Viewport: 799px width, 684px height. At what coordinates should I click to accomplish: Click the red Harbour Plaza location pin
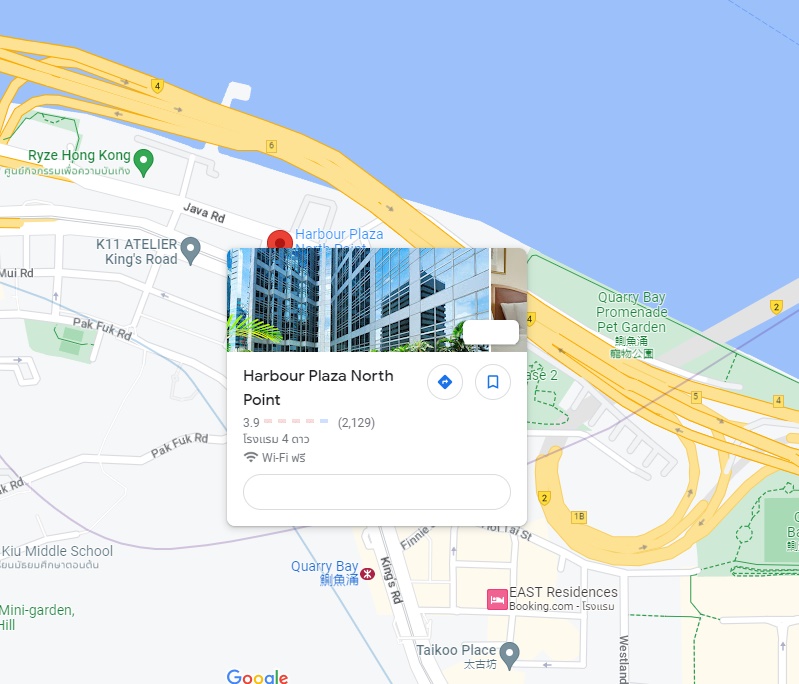[x=280, y=240]
